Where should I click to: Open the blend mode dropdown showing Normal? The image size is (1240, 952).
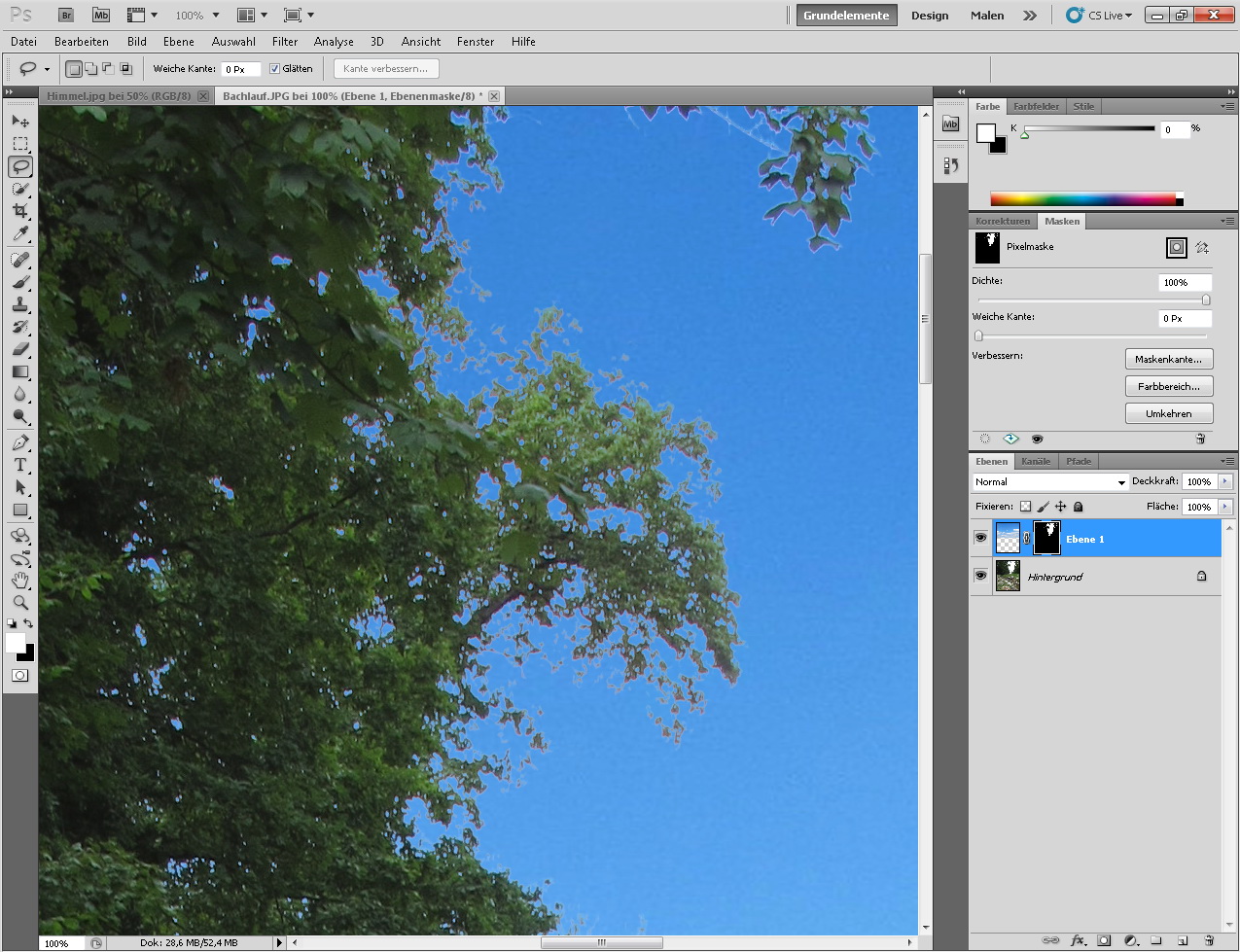tap(1049, 482)
